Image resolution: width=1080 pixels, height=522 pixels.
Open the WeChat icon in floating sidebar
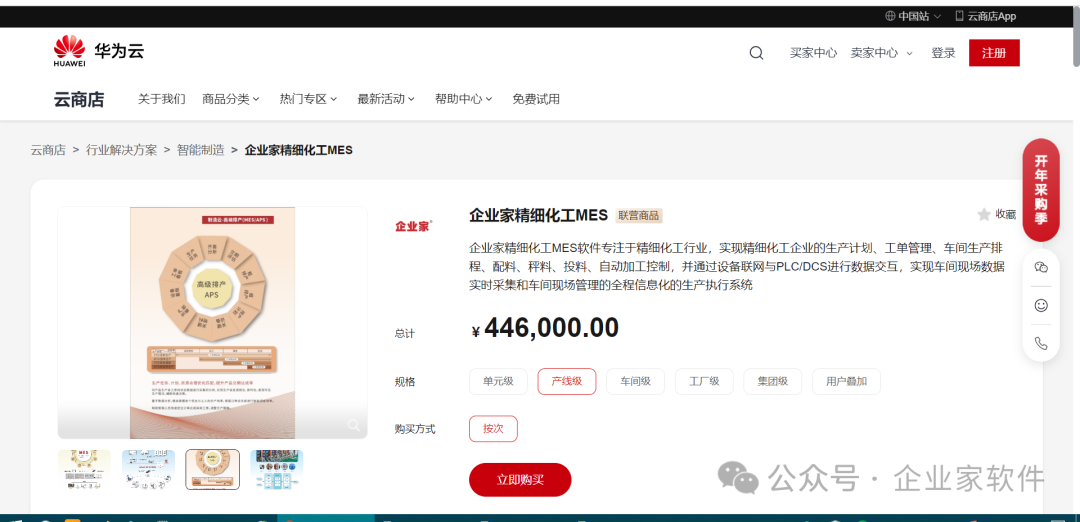coord(1041,267)
